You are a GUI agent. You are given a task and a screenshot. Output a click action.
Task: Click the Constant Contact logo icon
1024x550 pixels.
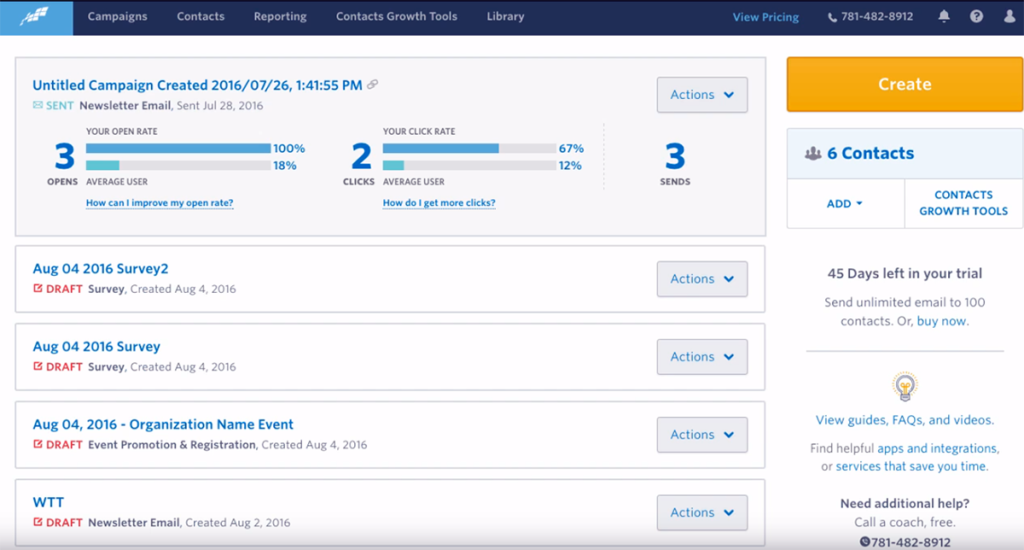click(x=34, y=16)
